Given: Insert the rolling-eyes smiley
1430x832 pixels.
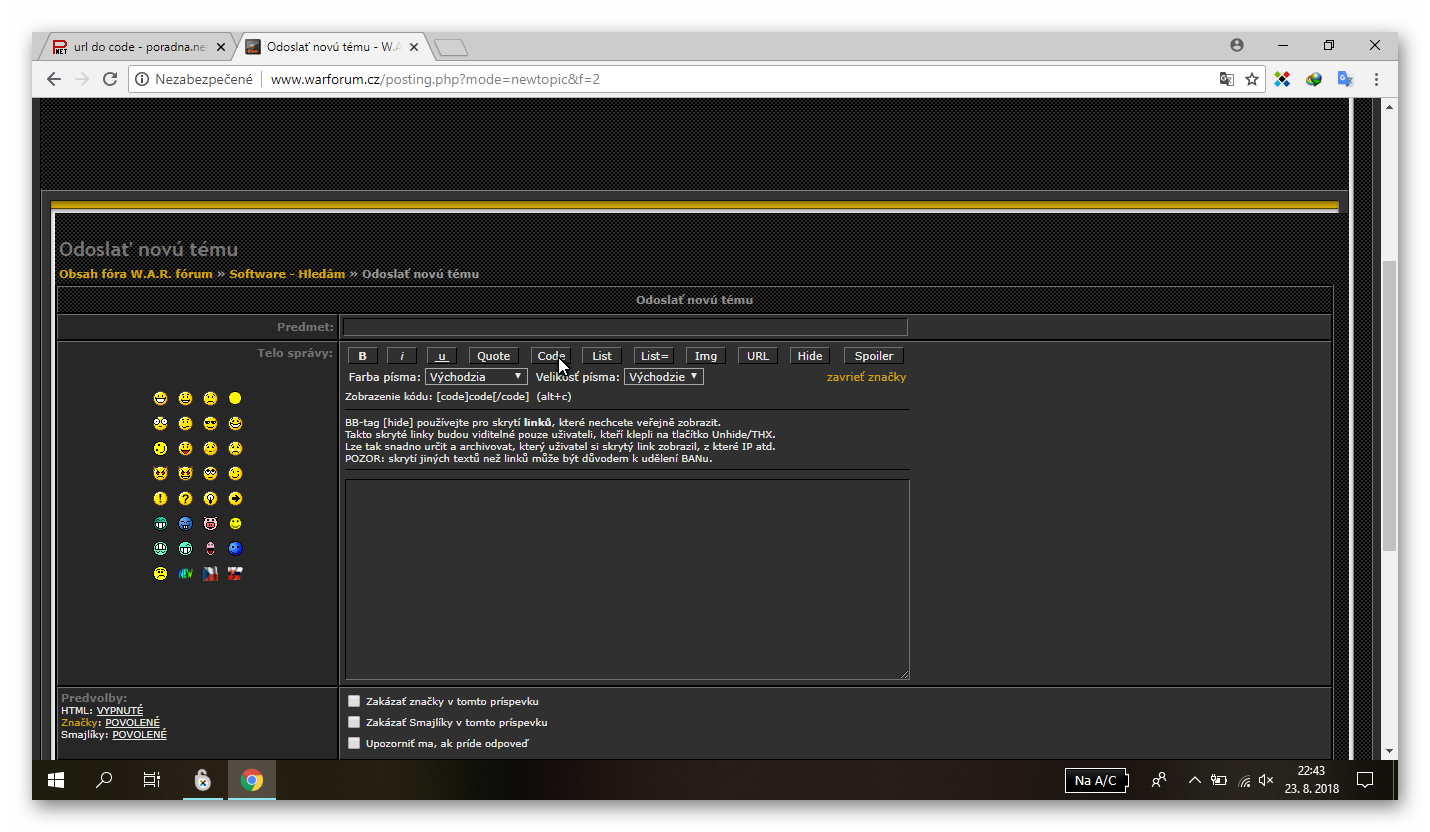Looking at the screenshot, I should coord(210,473).
